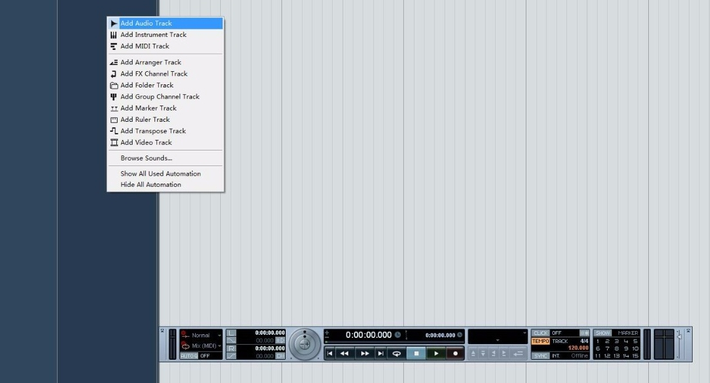Pick Add Ruler Track
The height and width of the screenshot is (383, 710).
pos(165,120)
